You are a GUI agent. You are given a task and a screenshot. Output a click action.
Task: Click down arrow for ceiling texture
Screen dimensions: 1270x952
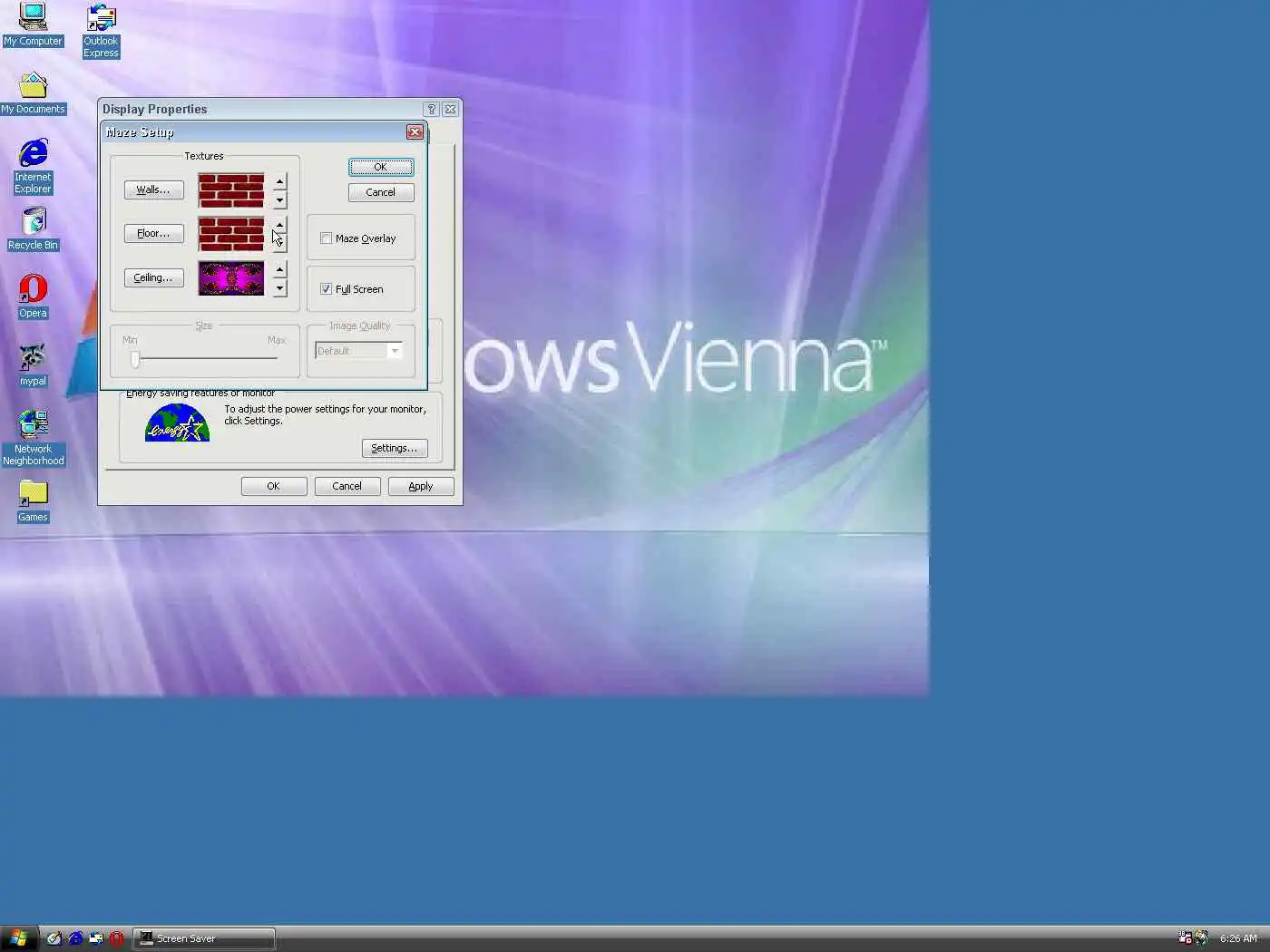pos(279,287)
